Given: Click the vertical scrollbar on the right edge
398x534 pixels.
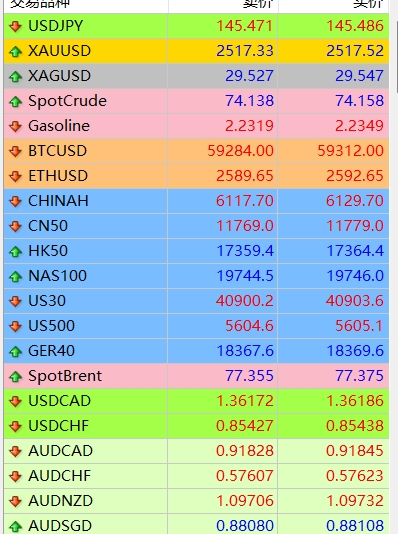Looking at the screenshot, I should point(395,267).
